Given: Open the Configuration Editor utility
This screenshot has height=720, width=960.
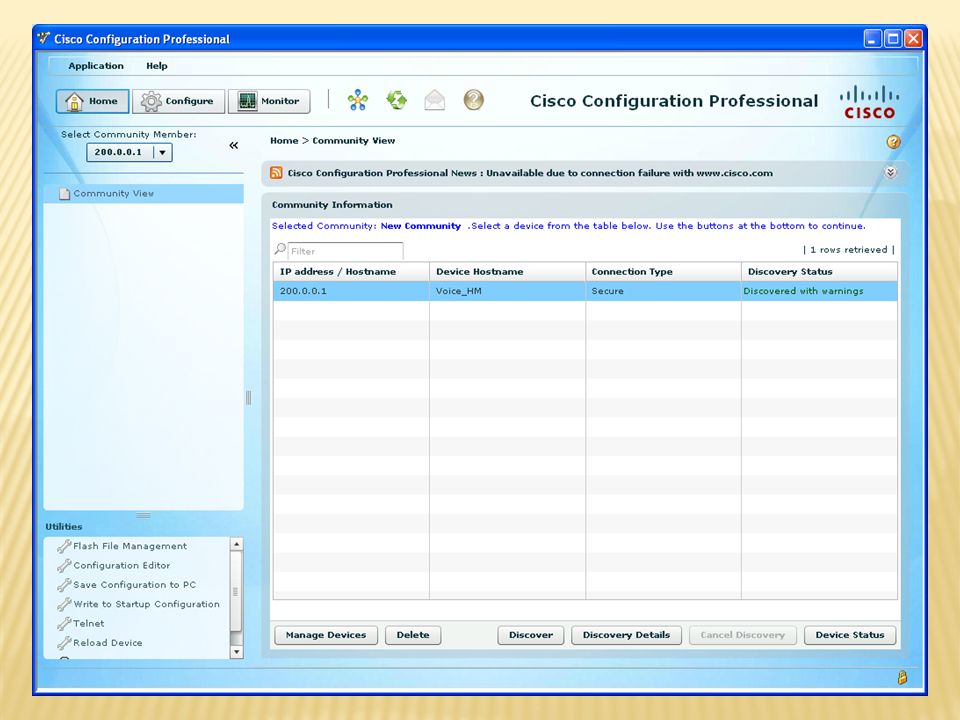Looking at the screenshot, I should pyautogui.click(x=122, y=566).
